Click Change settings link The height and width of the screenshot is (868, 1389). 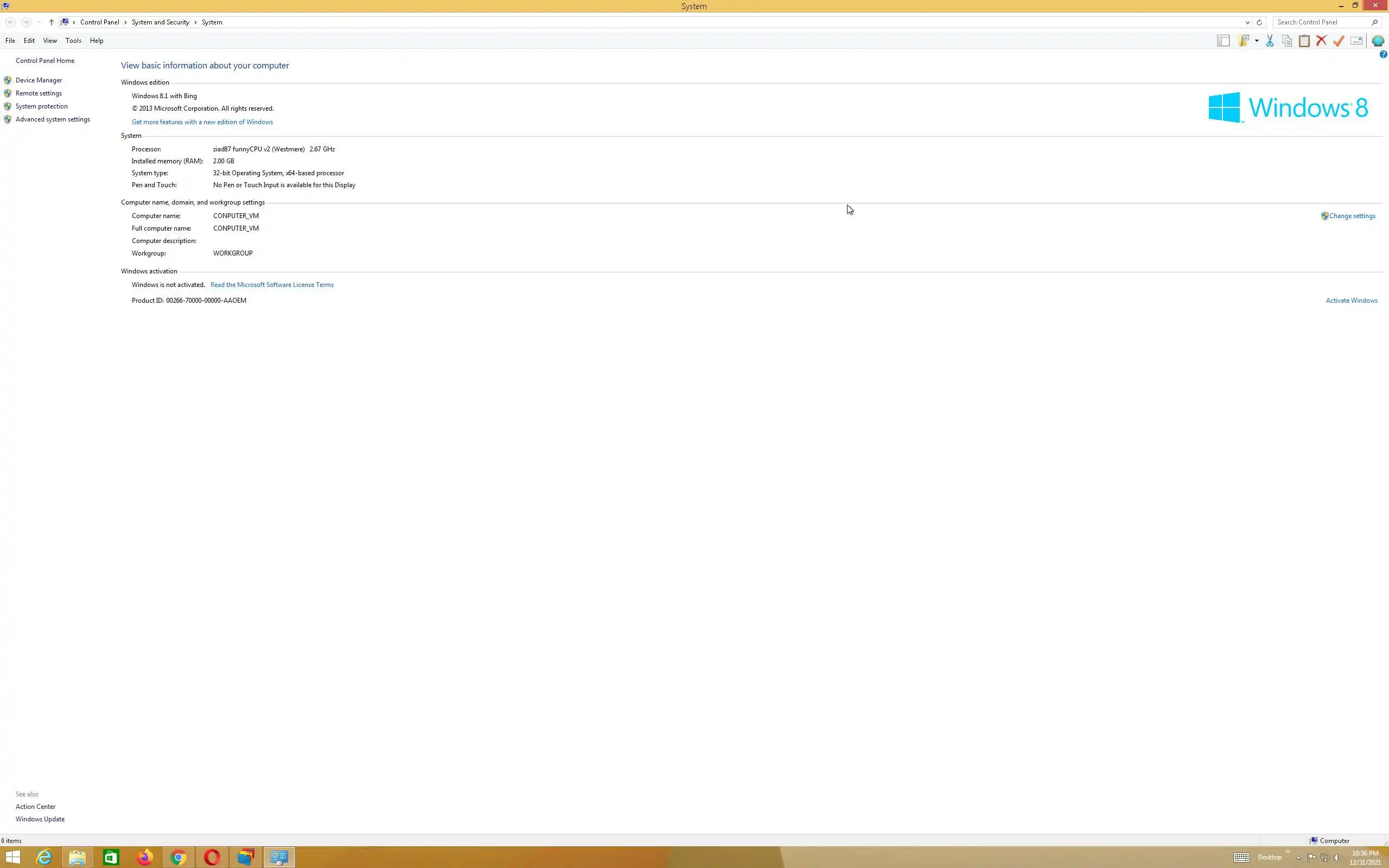click(1352, 216)
